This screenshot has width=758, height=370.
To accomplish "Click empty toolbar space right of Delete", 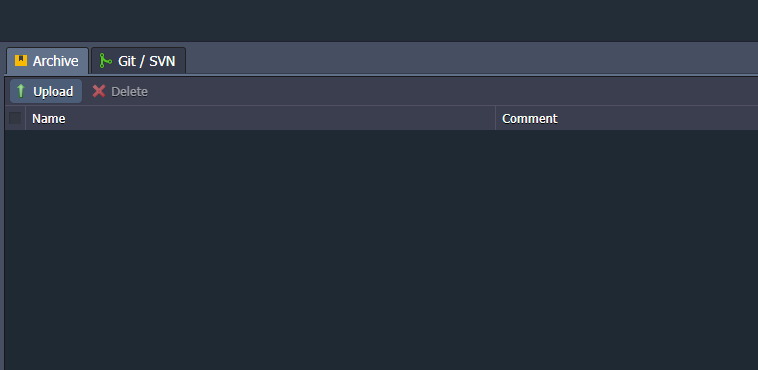I will pyautogui.click(x=454, y=91).
